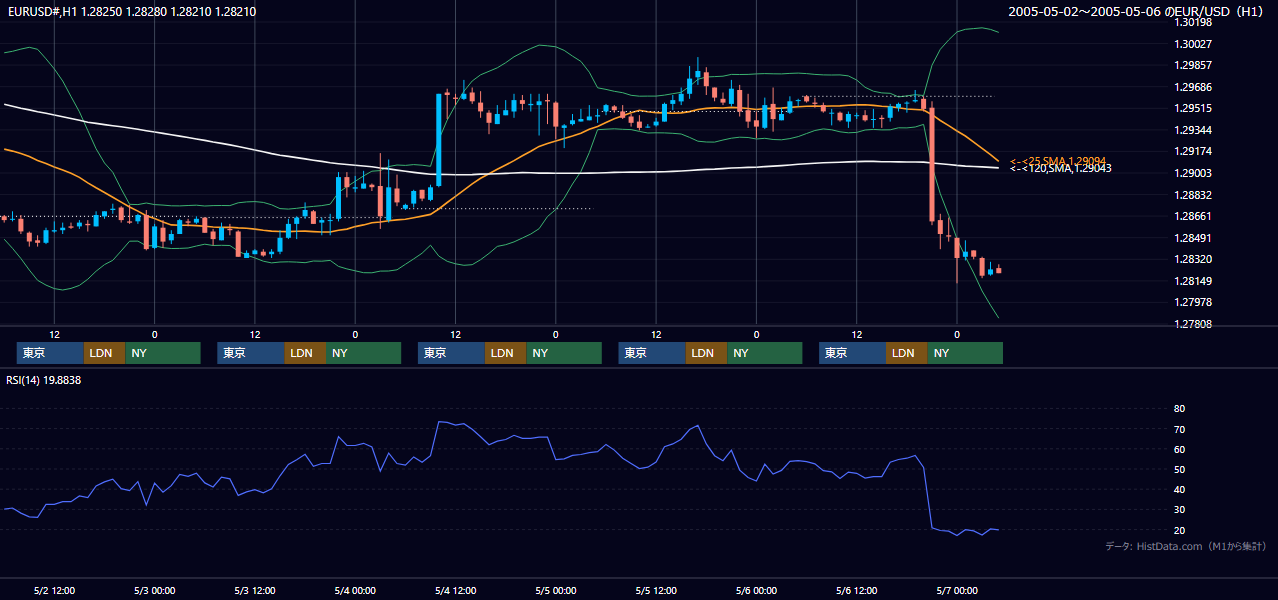The width and height of the screenshot is (1278, 600).
Task: Click RSI scale level 20
Action: coord(1179,530)
